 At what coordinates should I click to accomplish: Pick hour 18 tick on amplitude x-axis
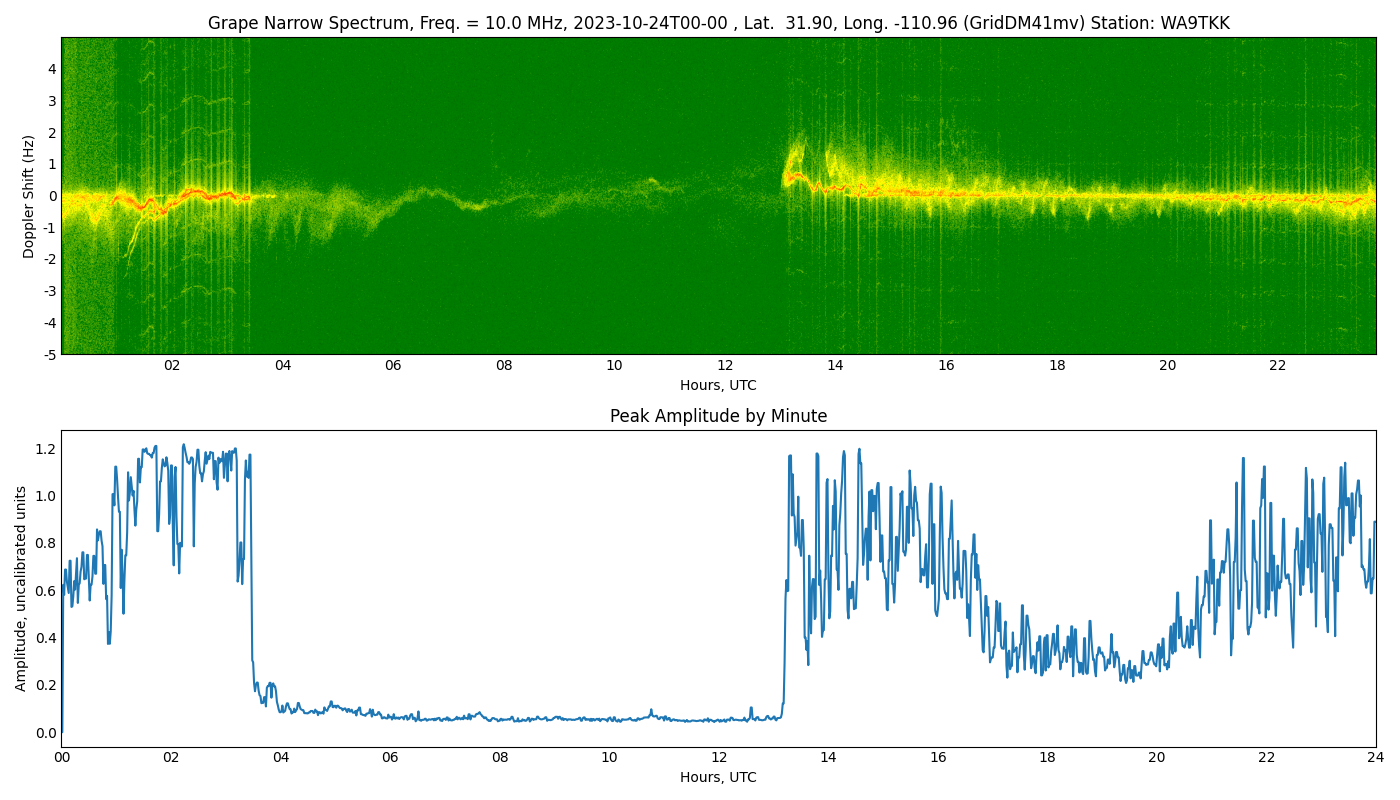click(1047, 758)
